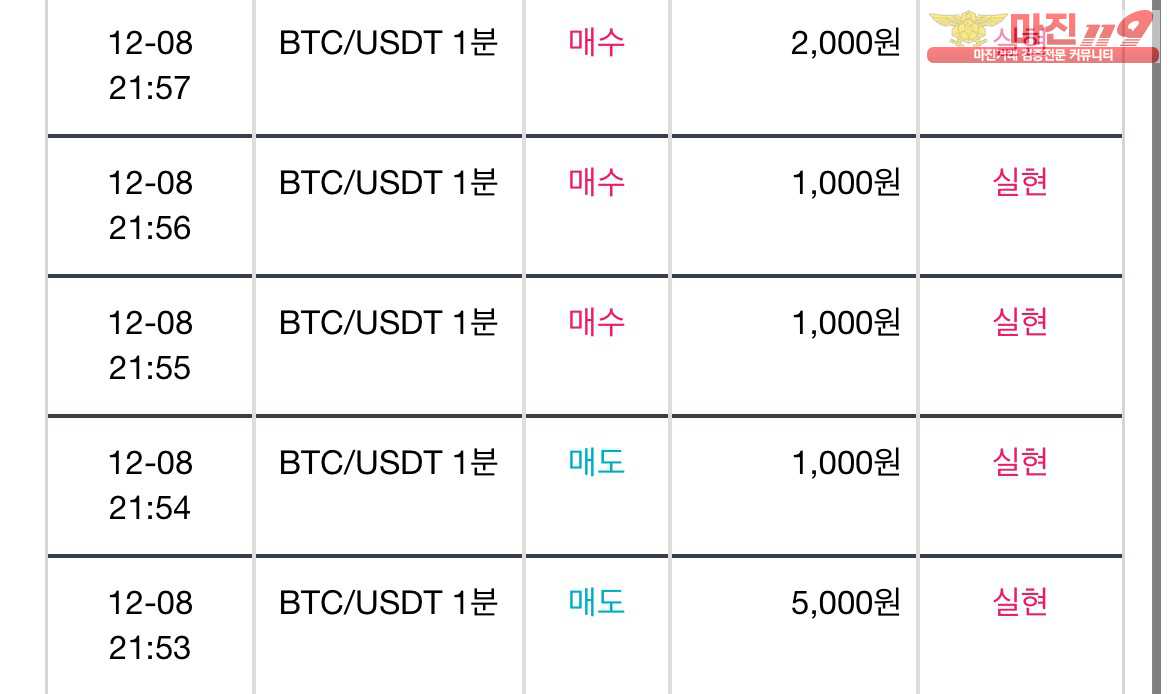Click BTC/USDT 1분 in the 21:53 row
The width and height of the screenshot is (1170, 694).
tap(388, 602)
